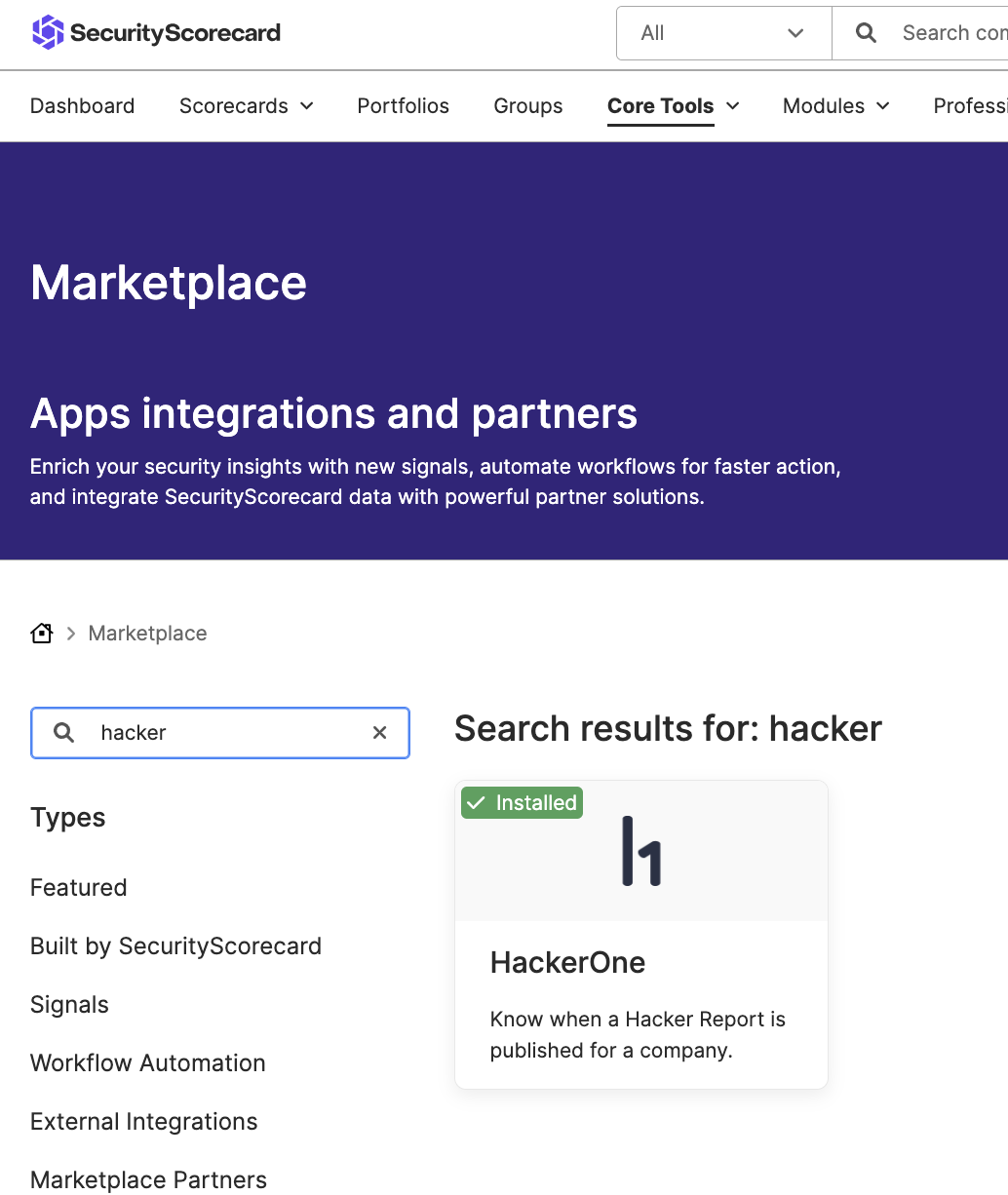Open Groups page
This screenshot has height=1195, width=1008.
point(528,106)
